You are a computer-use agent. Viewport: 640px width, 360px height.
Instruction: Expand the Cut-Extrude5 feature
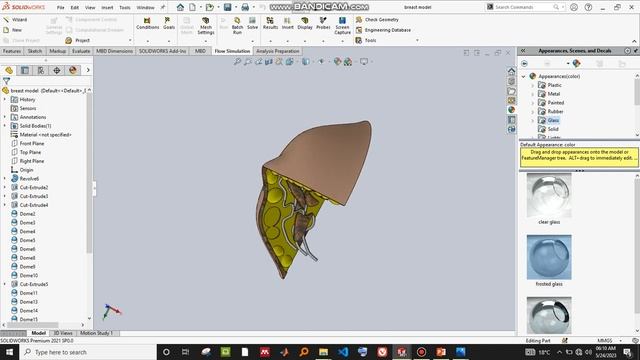(x=5, y=284)
